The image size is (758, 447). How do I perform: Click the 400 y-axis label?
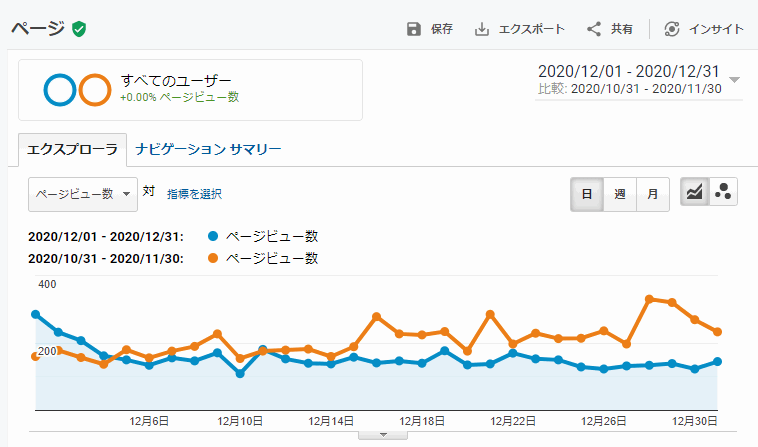pos(47,285)
